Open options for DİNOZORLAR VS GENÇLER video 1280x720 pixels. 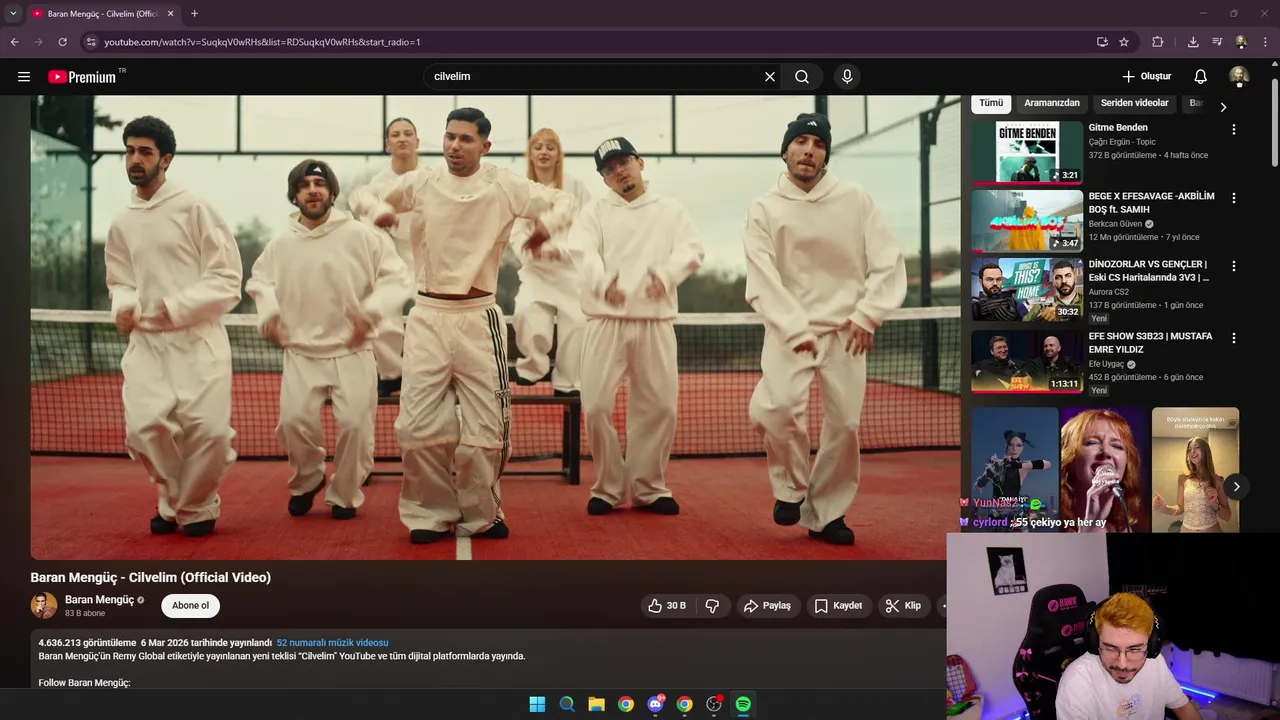(1233, 266)
